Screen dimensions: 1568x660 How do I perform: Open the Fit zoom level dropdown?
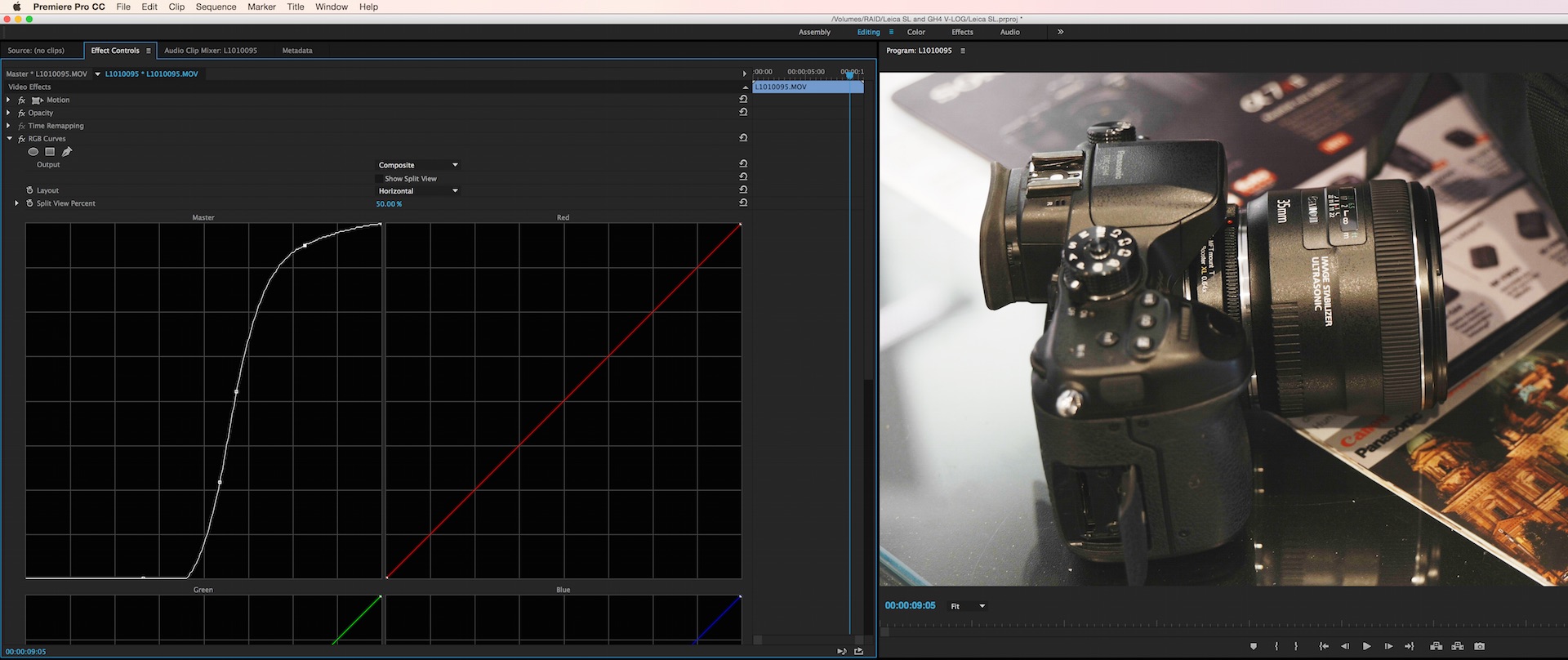coord(968,606)
